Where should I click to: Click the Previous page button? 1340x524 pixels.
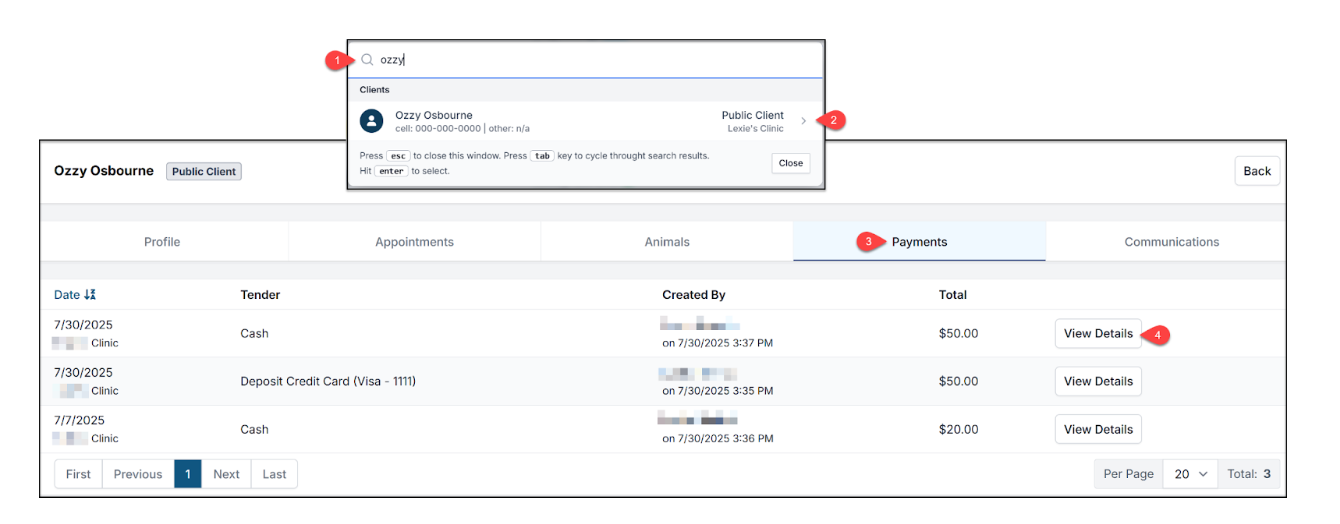tap(138, 474)
